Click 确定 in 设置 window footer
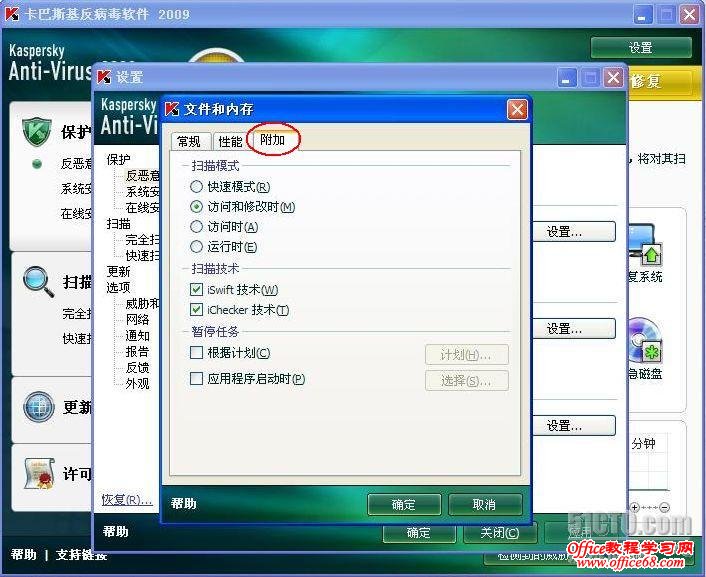Screen dimensions: 706x577 click(419, 533)
